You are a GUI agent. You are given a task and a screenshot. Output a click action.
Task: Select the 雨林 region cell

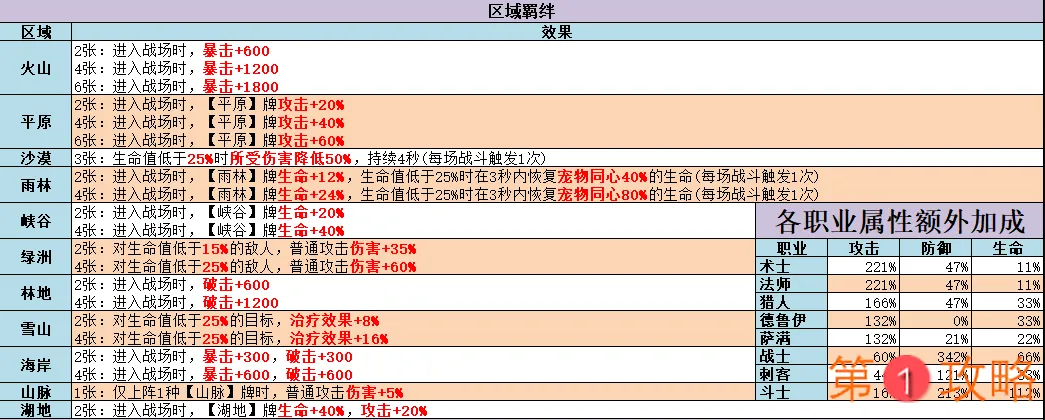[36, 185]
